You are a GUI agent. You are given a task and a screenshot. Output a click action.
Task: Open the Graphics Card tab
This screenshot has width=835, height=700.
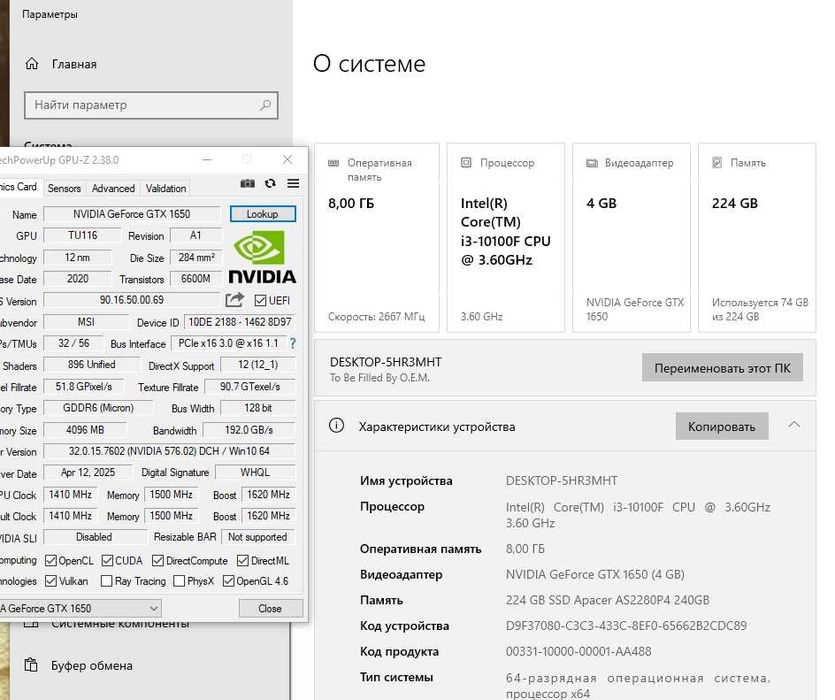pos(19,187)
